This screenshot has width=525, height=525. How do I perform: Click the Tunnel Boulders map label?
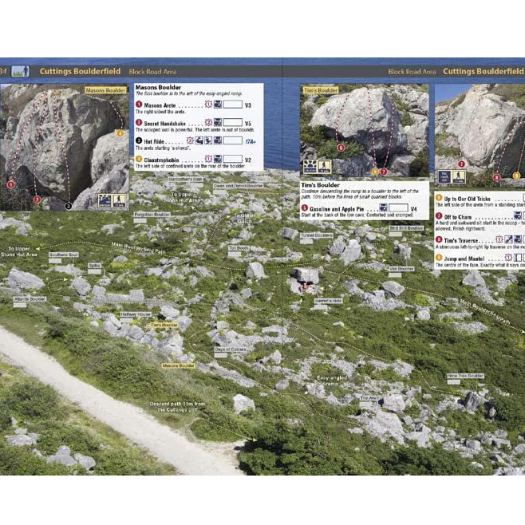[x=316, y=235]
